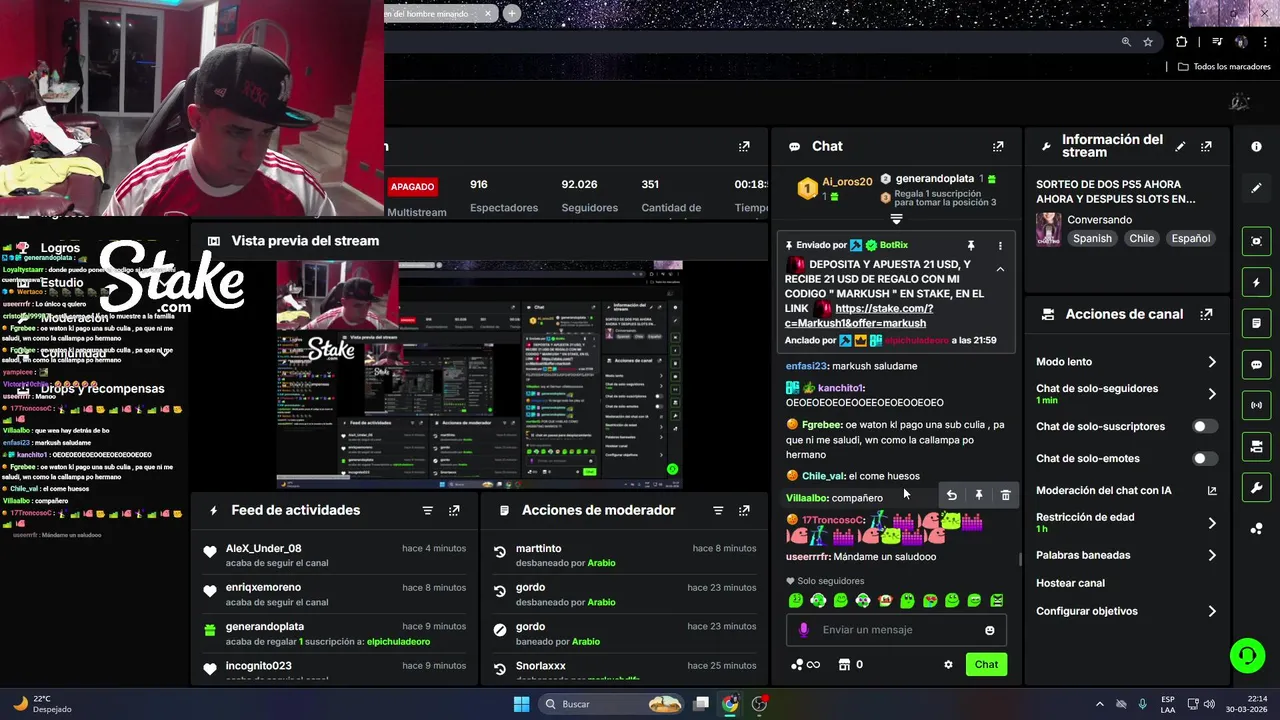Viewport: 1280px width, 720px height.
Task: Click the Español tag
Action: point(1191,238)
